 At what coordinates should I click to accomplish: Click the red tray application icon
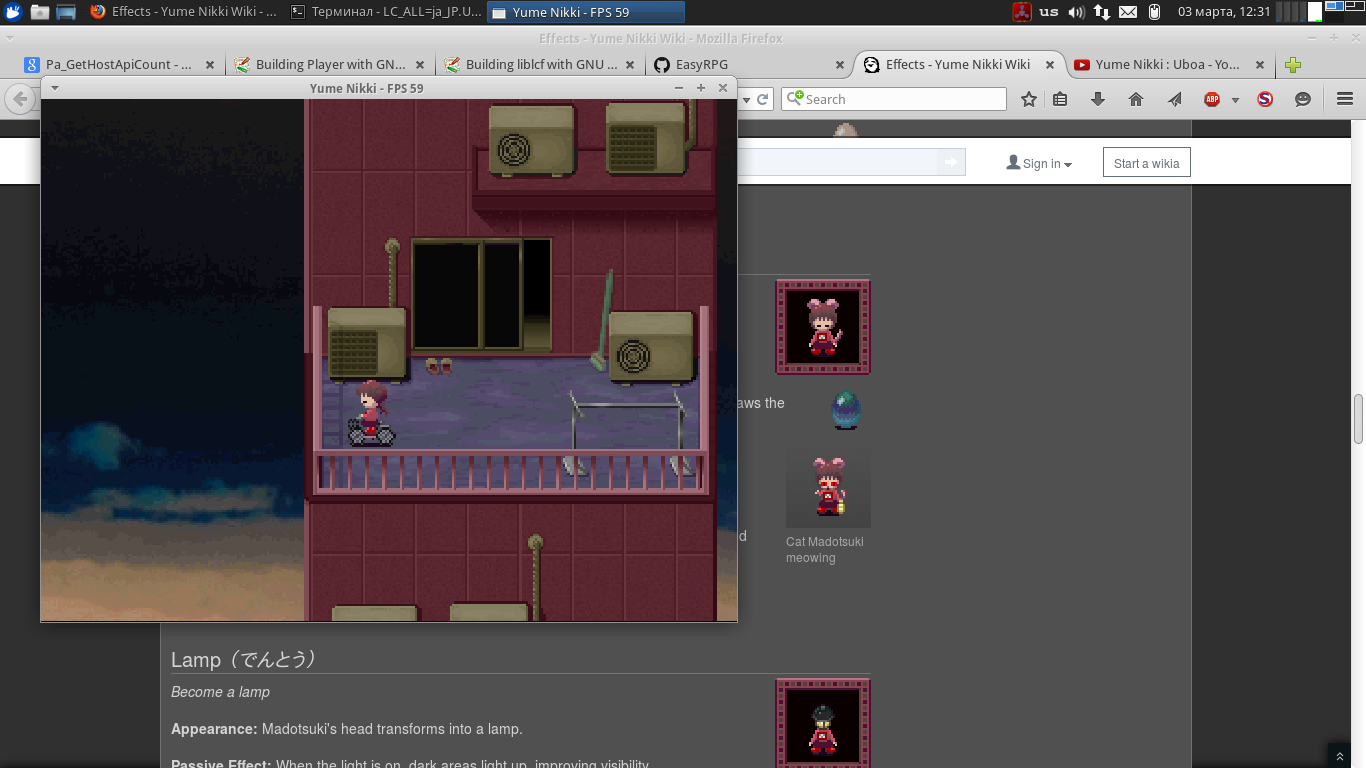point(1021,12)
